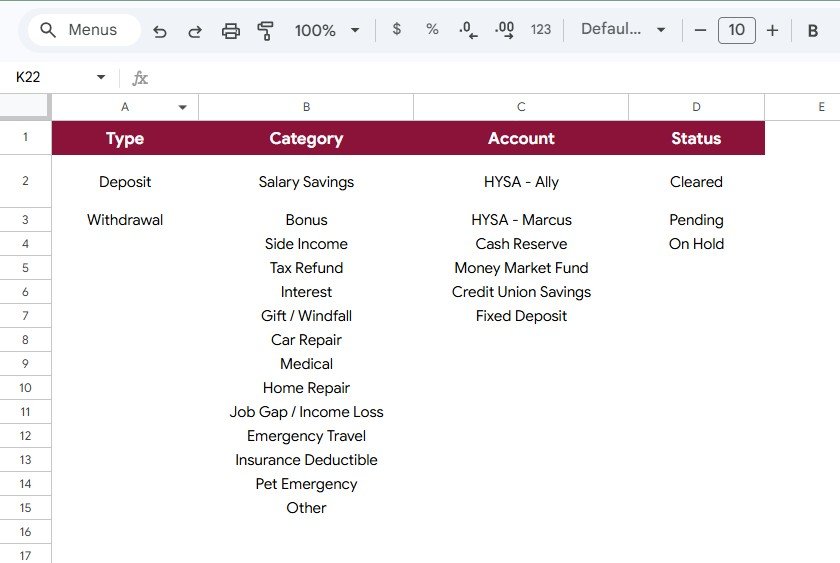Screen dimensions: 840x563
Task: Select row 16 header
Action: (25, 532)
